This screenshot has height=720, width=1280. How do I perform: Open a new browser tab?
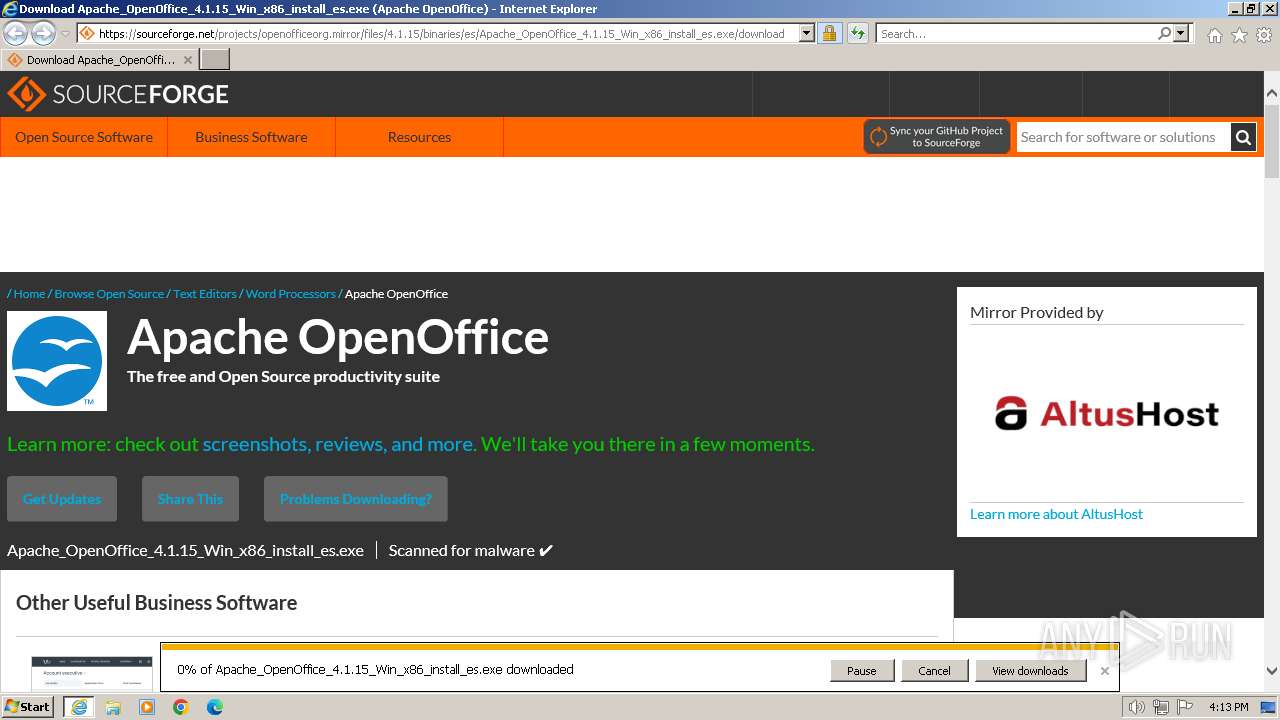coord(215,59)
